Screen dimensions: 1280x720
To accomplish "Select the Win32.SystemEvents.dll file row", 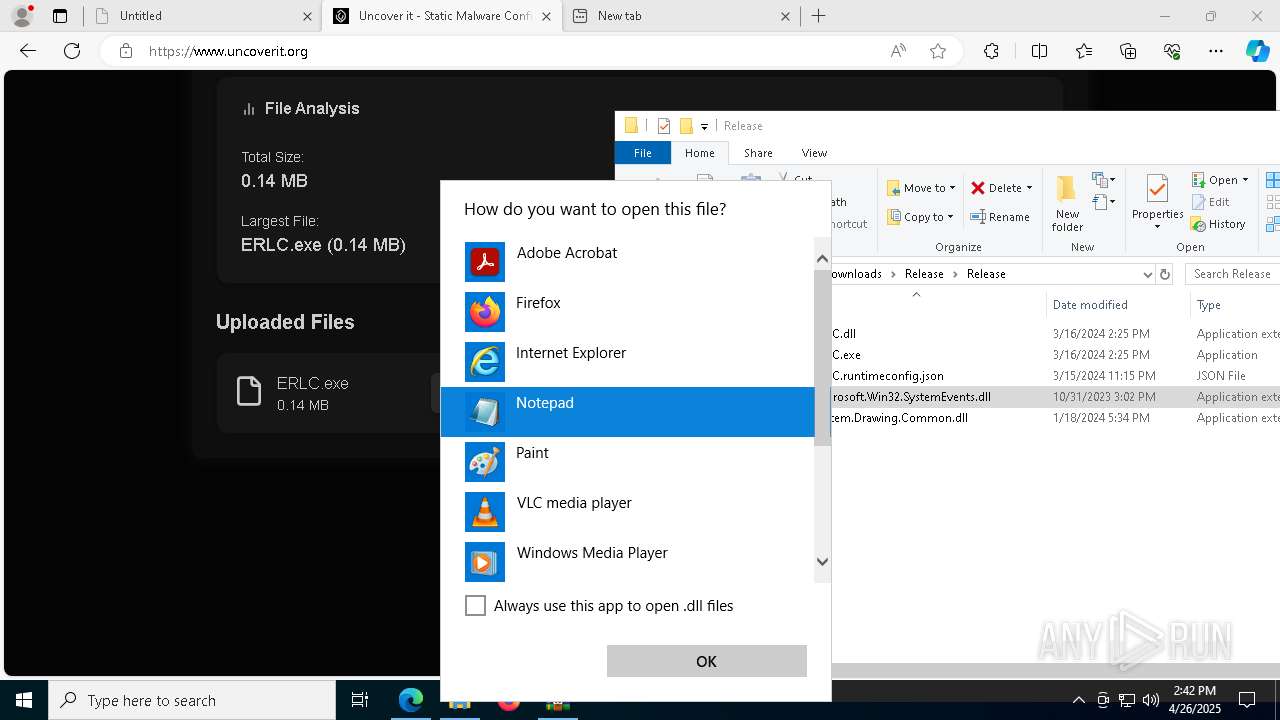I will [1055, 397].
